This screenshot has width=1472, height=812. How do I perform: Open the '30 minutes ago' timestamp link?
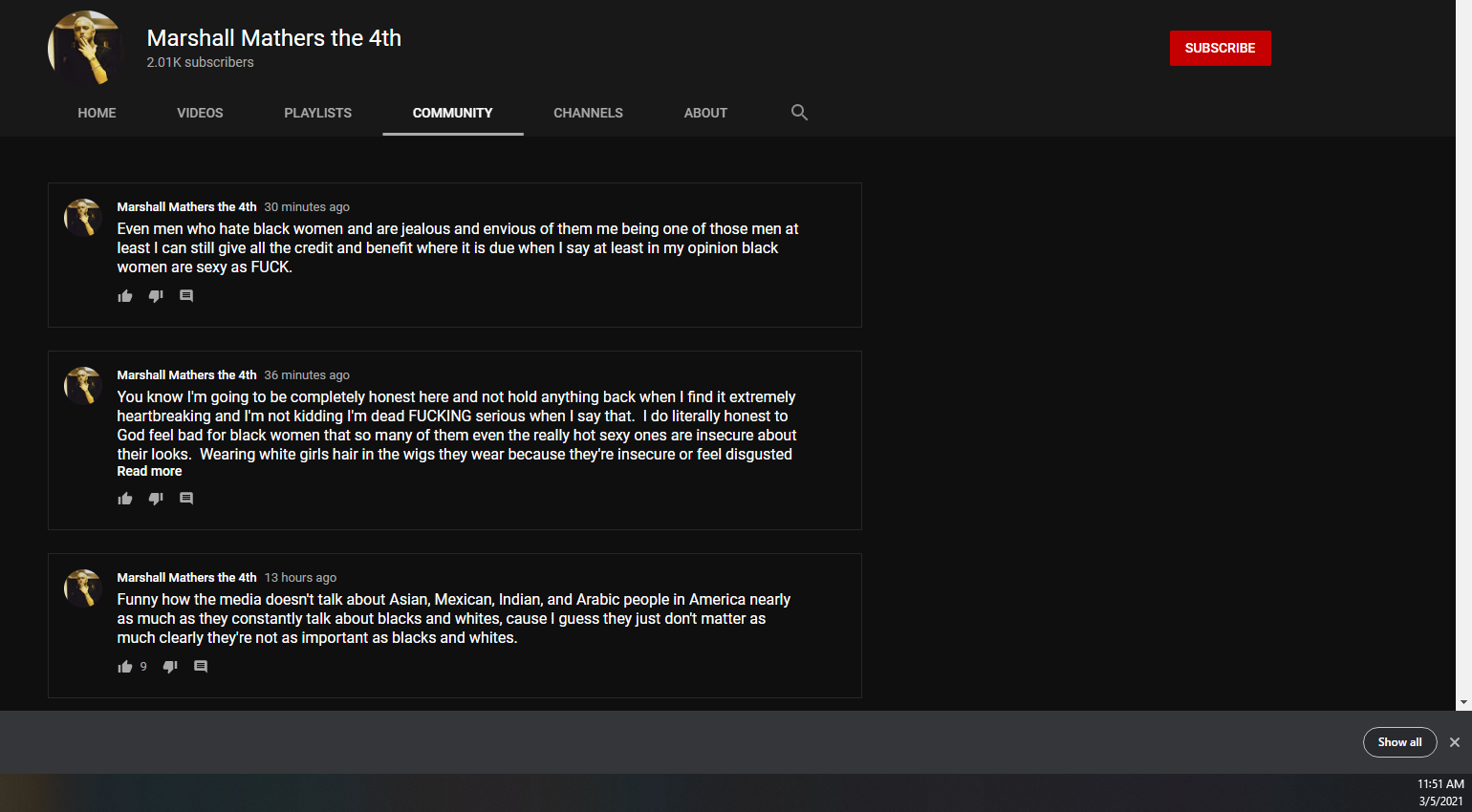pyautogui.click(x=307, y=207)
